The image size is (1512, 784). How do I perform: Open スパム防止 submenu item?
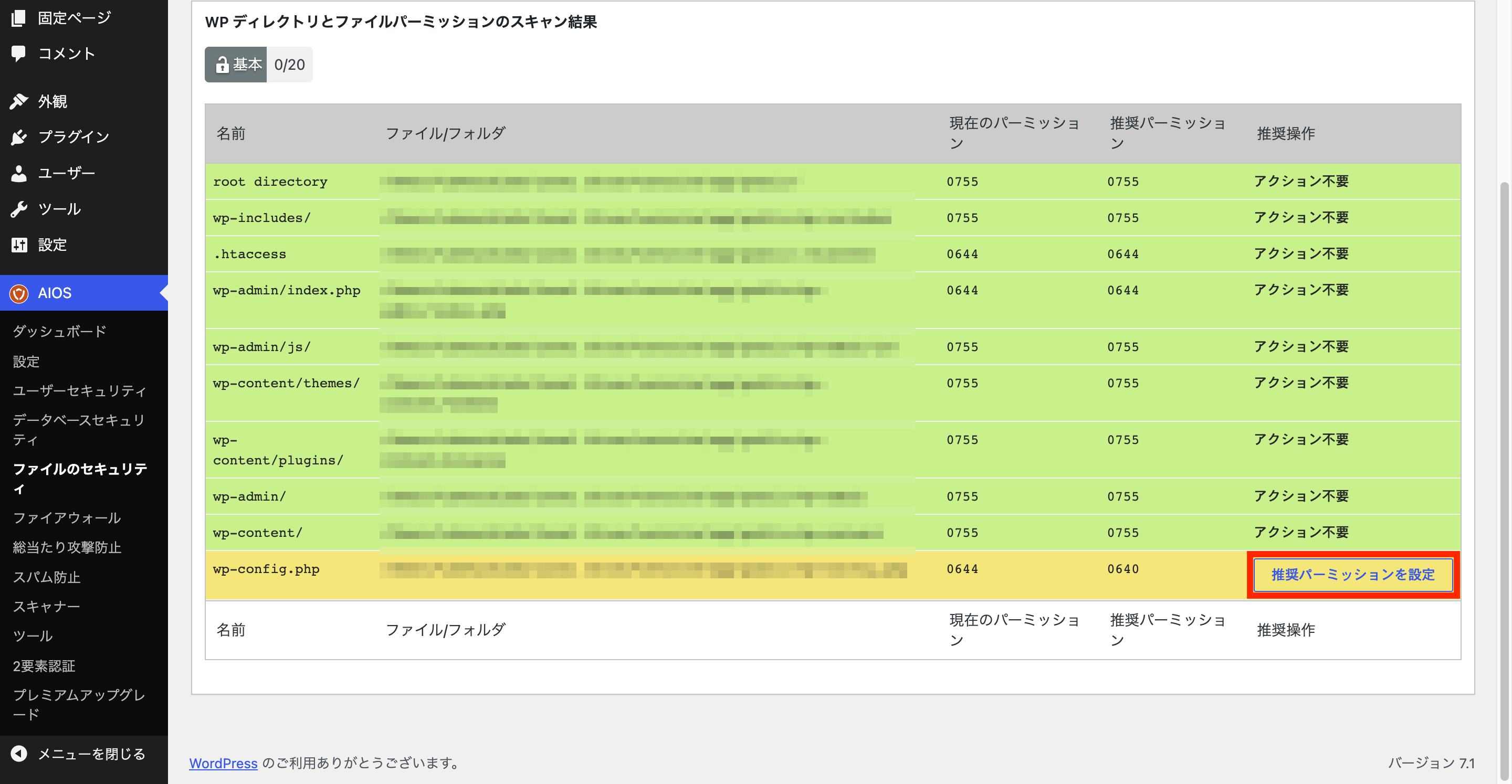[46, 577]
